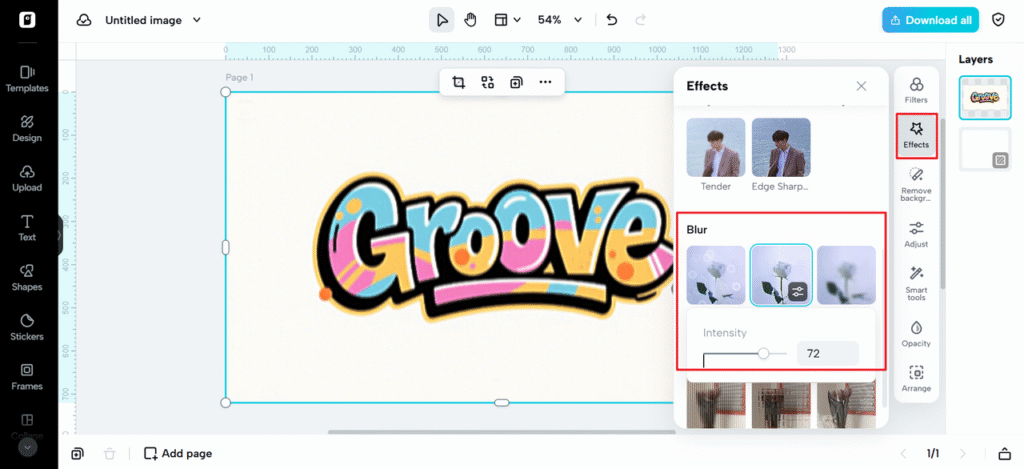Click the Download all button

tap(930, 20)
